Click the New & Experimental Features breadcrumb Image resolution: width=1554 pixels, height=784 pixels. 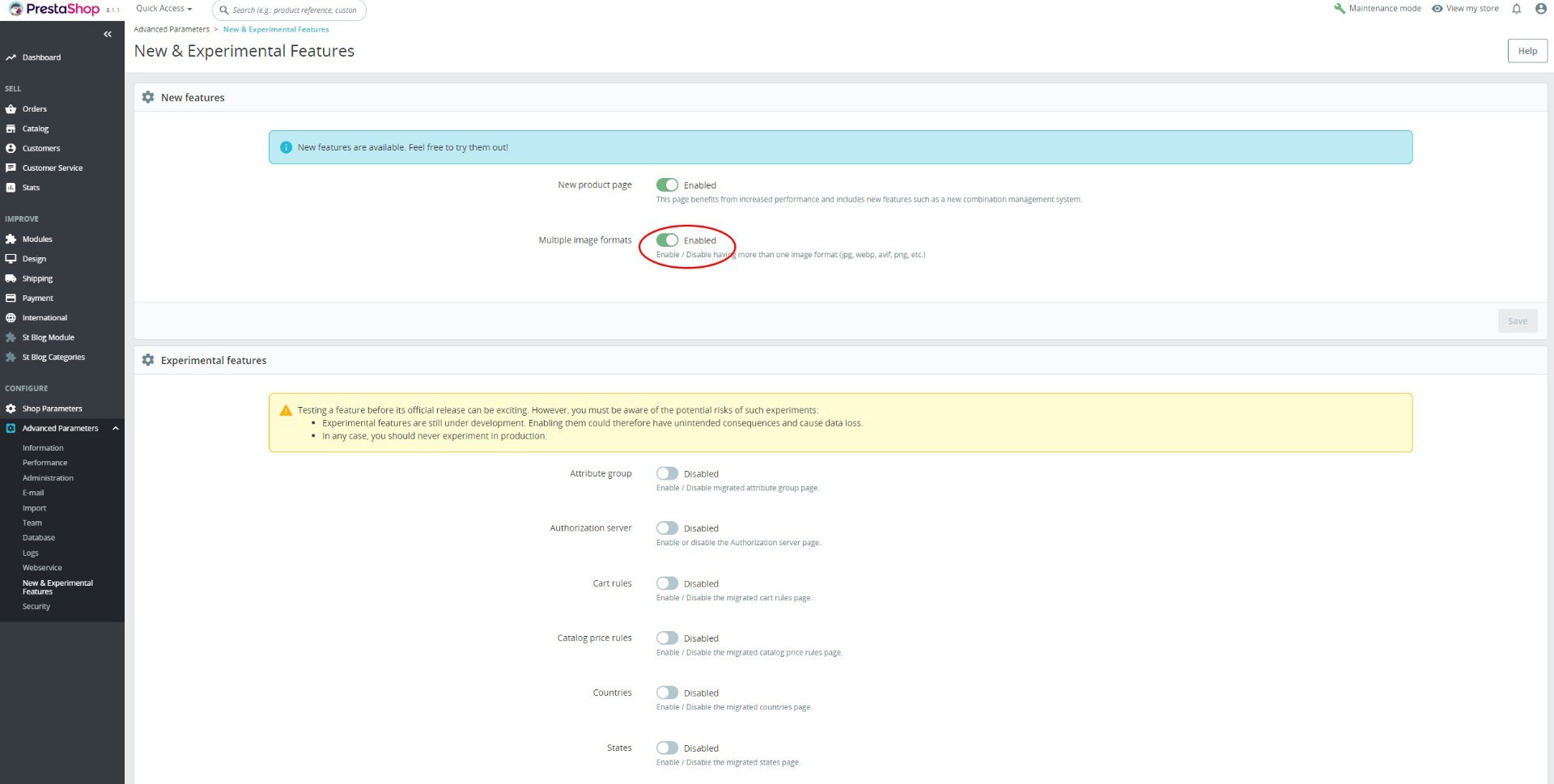pyautogui.click(x=276, y=29)
